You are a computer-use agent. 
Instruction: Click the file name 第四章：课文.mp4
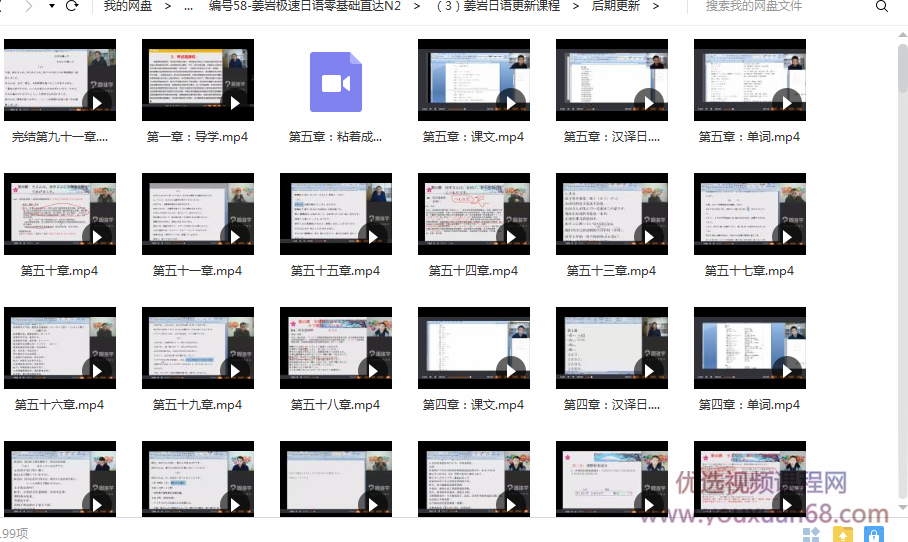473,405
